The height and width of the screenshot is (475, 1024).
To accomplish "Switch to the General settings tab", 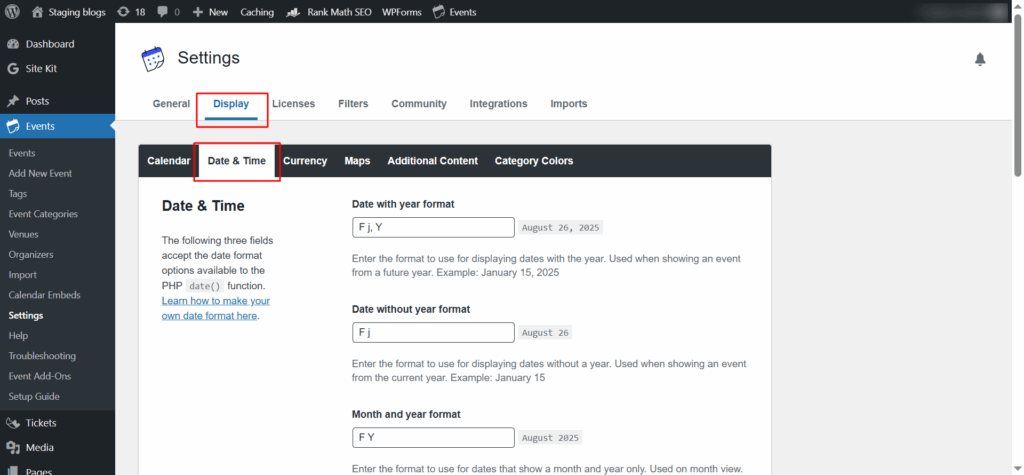I will pos(171,104).
